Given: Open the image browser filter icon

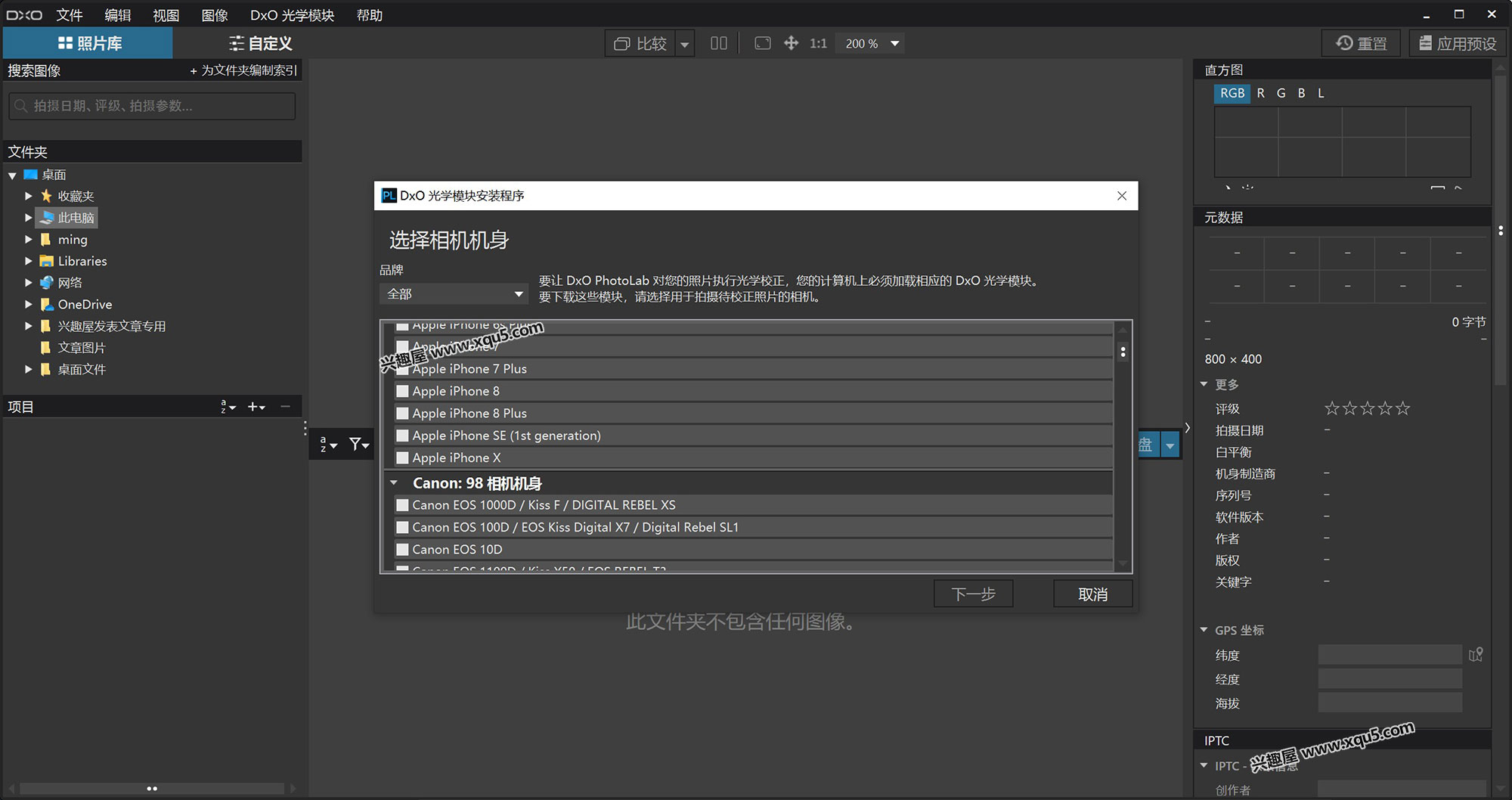Looking at the screenshot, I should click(x=359, y=444).
